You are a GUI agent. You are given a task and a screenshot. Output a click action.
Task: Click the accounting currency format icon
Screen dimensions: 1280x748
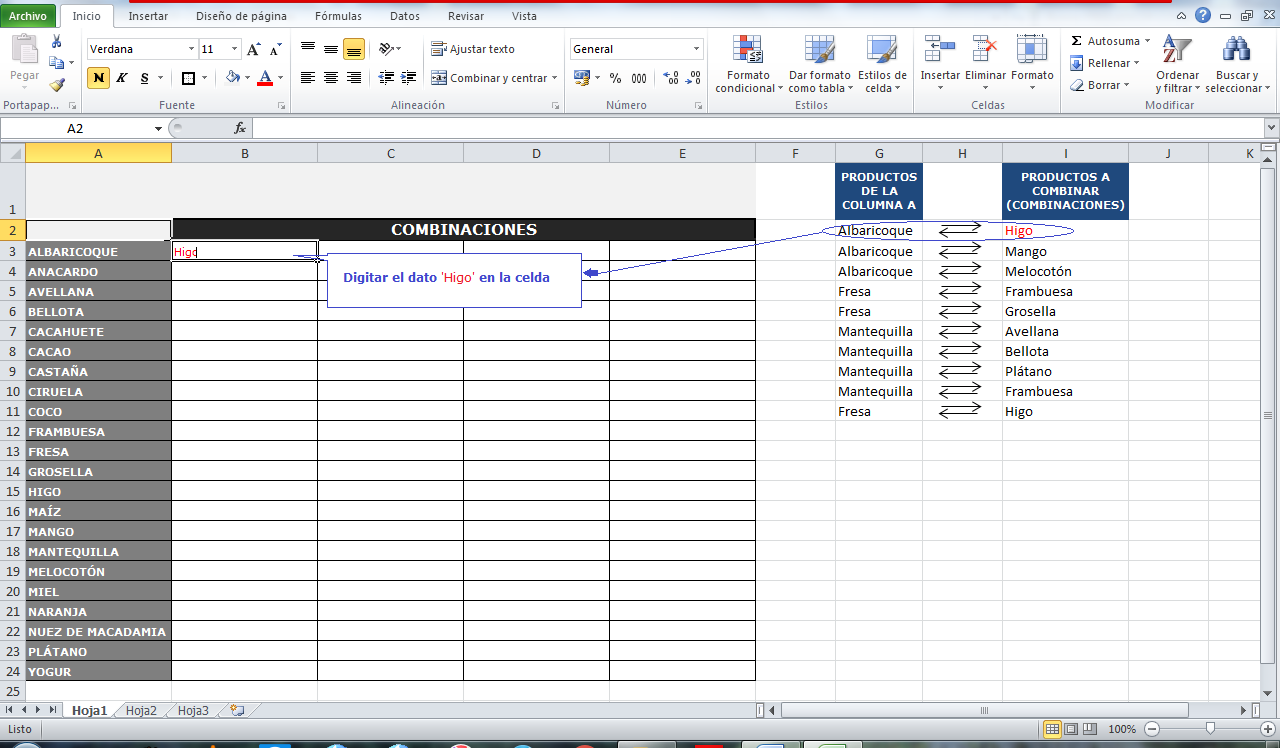tap(582, 78)
